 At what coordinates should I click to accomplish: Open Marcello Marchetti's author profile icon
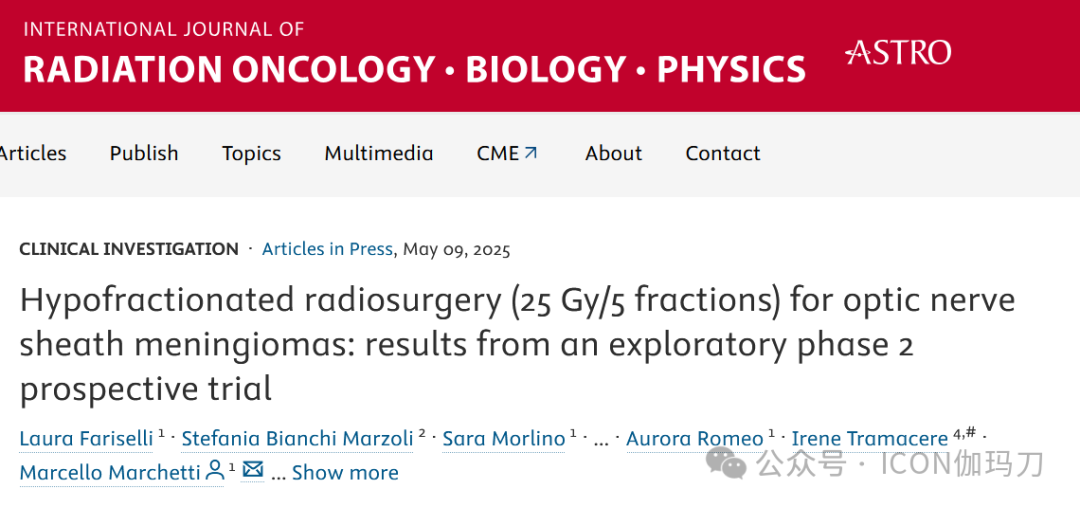(x=214, y=471)
